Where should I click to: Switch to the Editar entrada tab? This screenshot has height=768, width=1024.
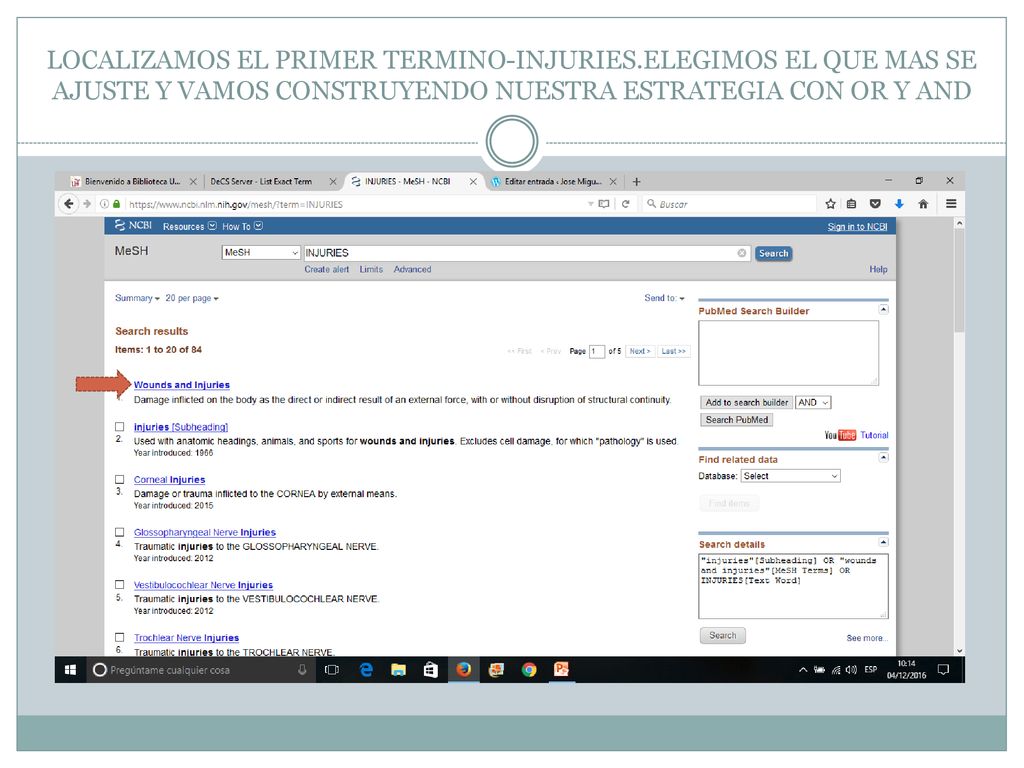pyautogui.click(x=552, y=182)
